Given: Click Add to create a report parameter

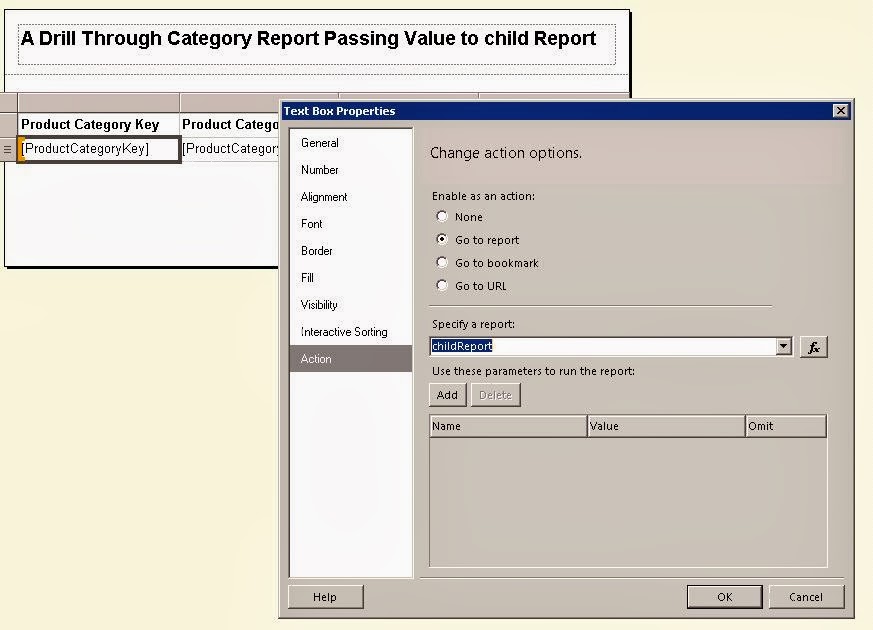Looking at the screenshot, I should click(x=446, y=394).
